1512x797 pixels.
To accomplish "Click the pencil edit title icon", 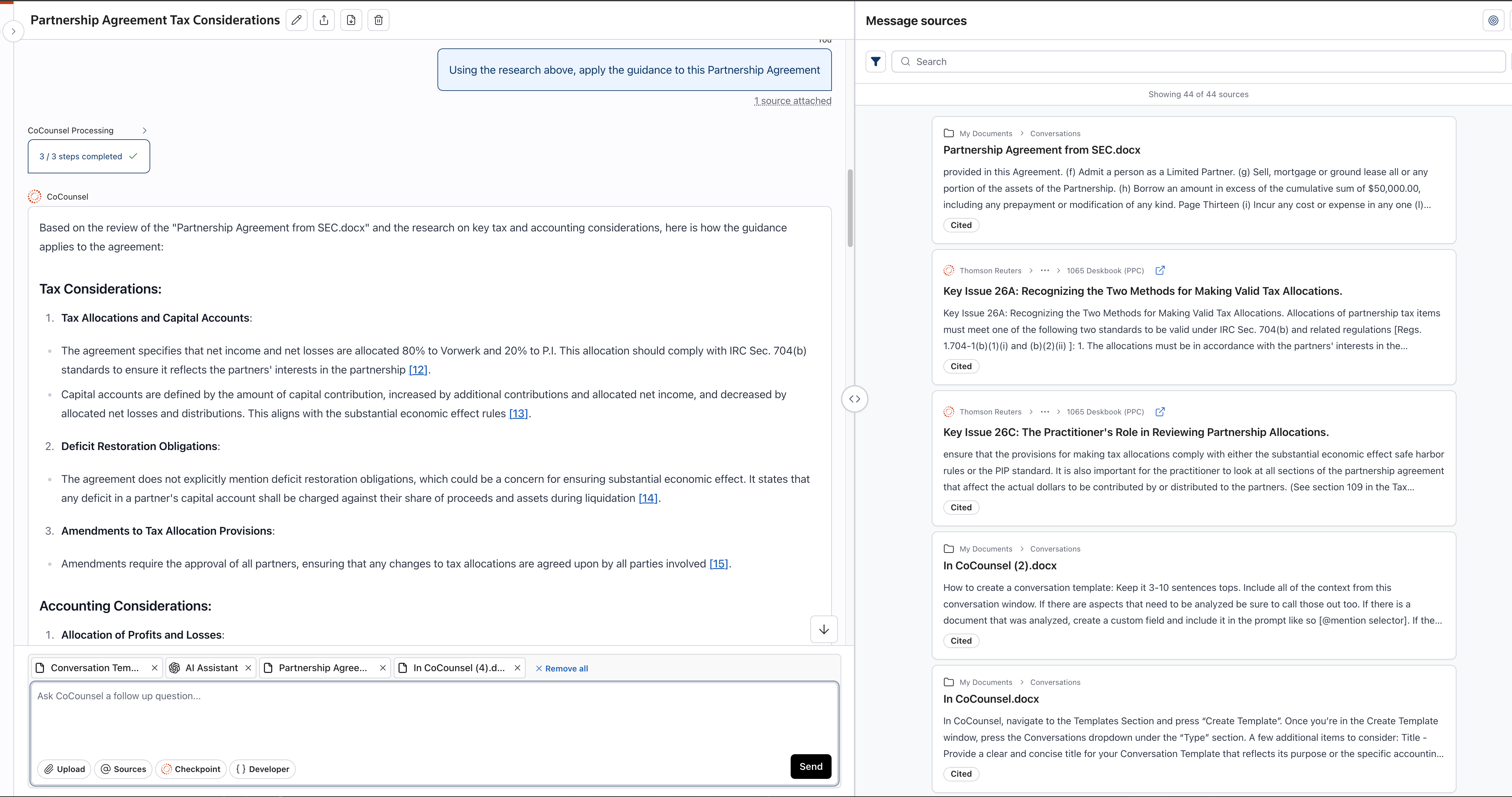I will point(296,20).
